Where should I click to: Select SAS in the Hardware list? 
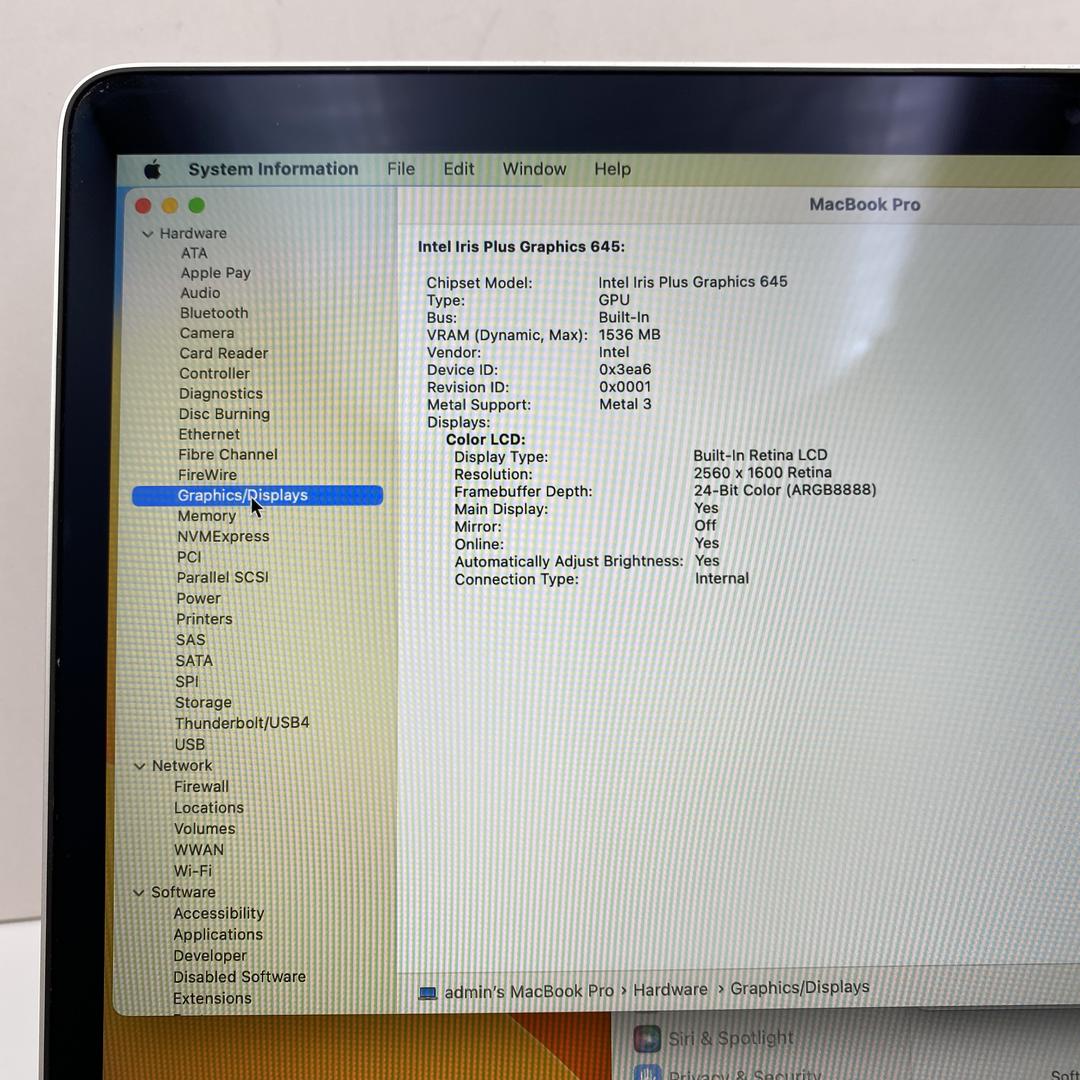coord(191,640)
